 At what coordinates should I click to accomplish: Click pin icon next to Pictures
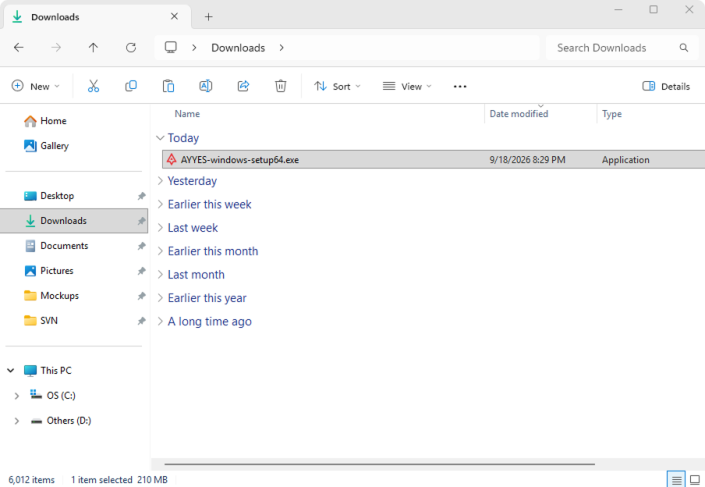click(x=142, y=271)
